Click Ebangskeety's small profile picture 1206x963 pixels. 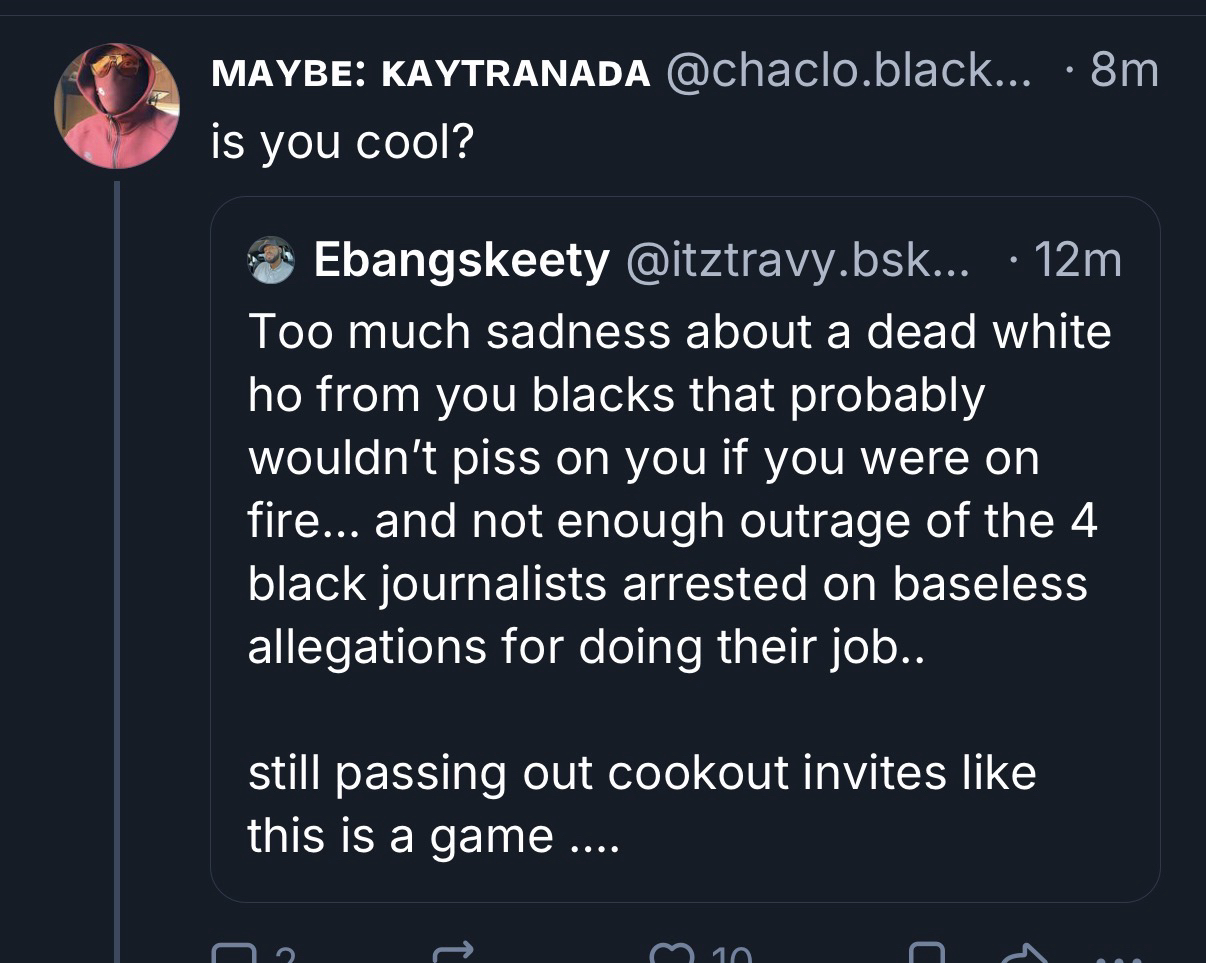270,261
